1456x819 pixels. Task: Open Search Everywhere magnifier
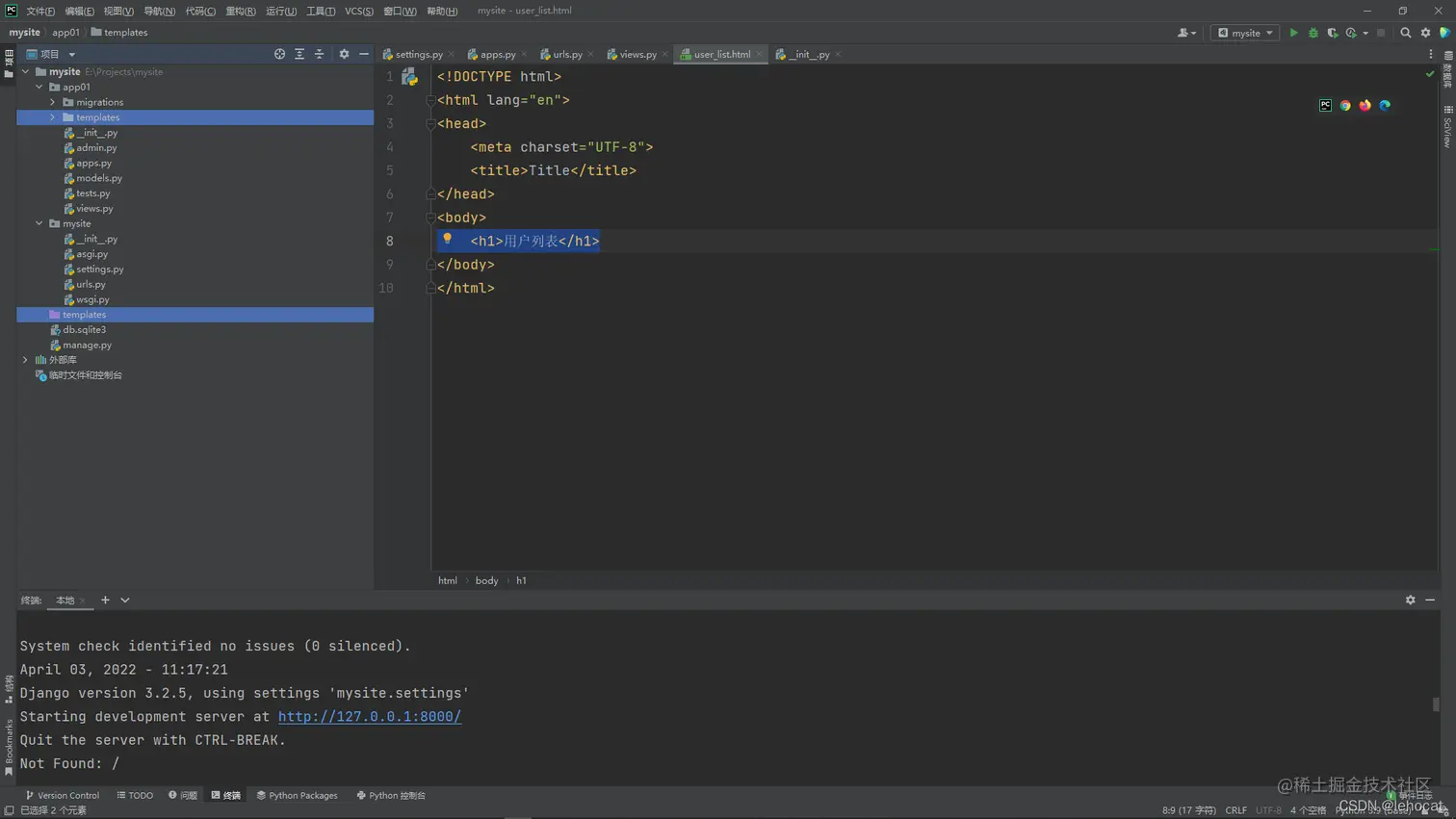pyautogui.click(x=1405, y=33)
